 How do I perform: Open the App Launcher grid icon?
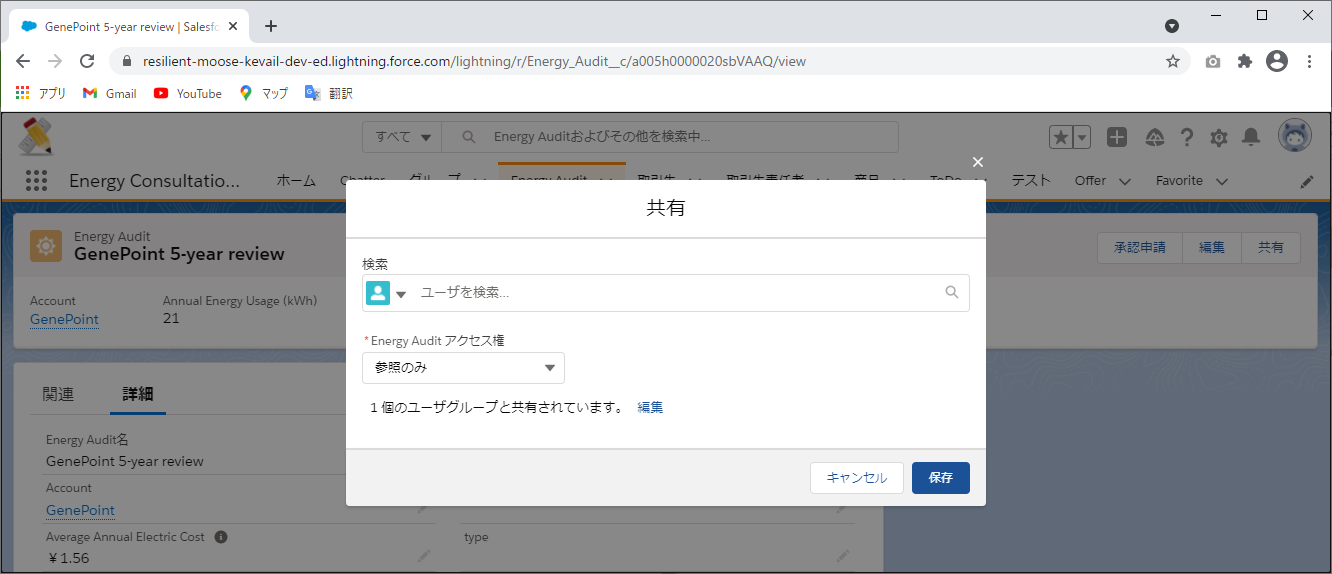tap(36, 181)
